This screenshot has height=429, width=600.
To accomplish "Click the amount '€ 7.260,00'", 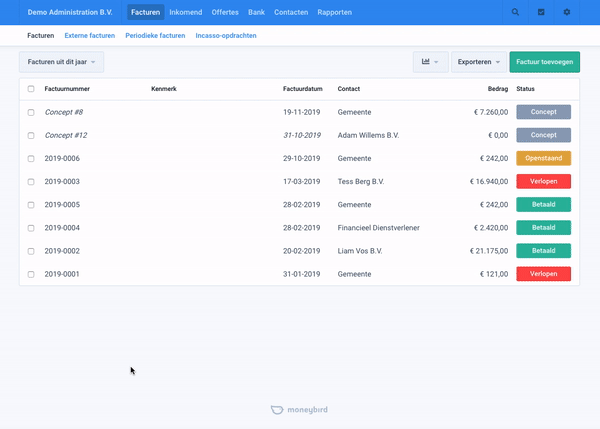I will pyautogui.click(x=491, y=112).
